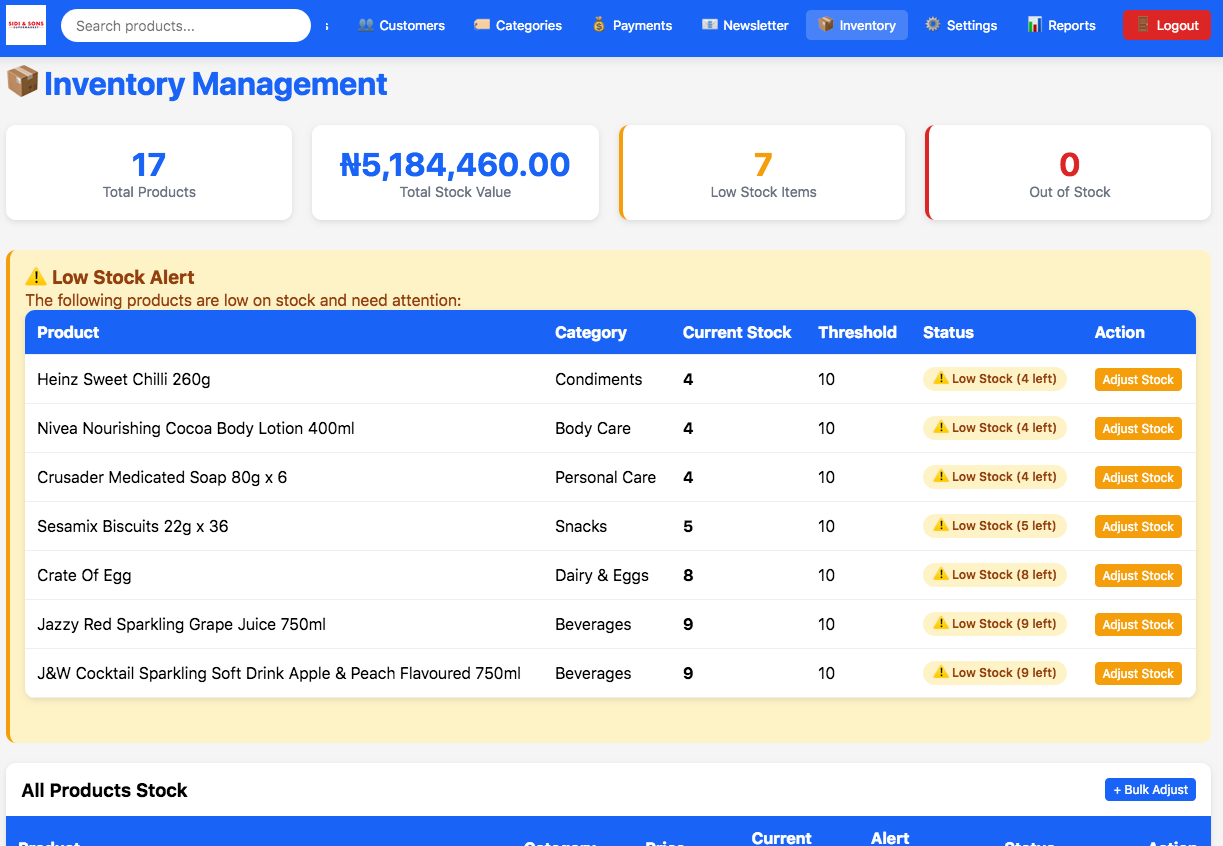
Task: Focus the Search products field
Action: point(186,26)
